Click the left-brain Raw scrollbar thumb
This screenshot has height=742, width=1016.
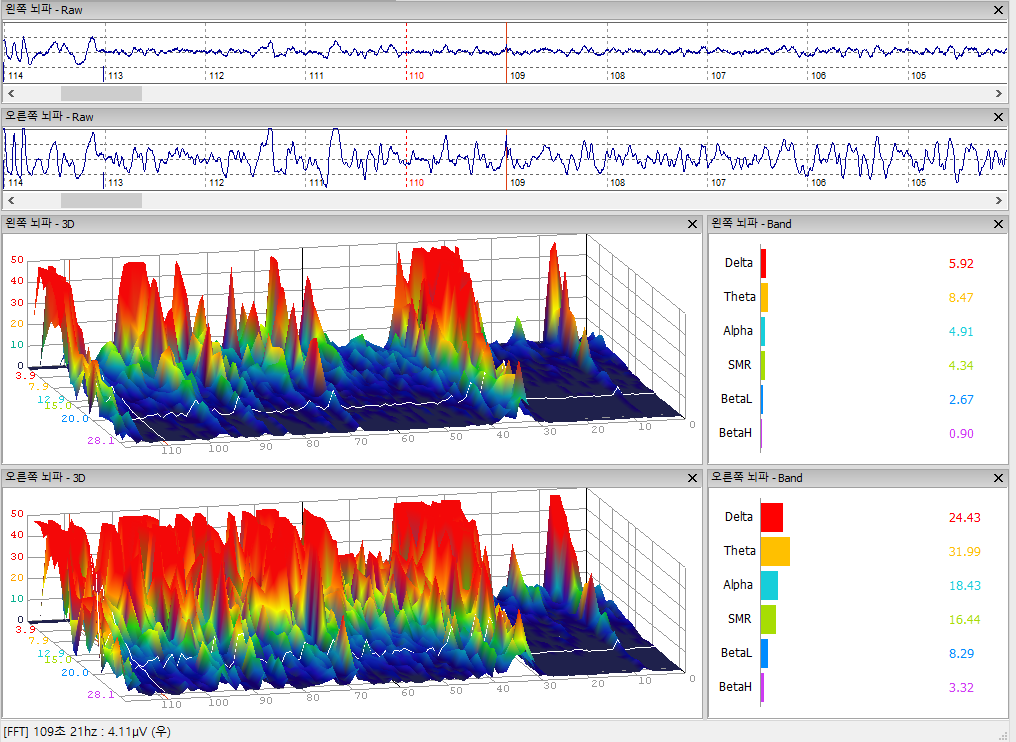(101, 93)
